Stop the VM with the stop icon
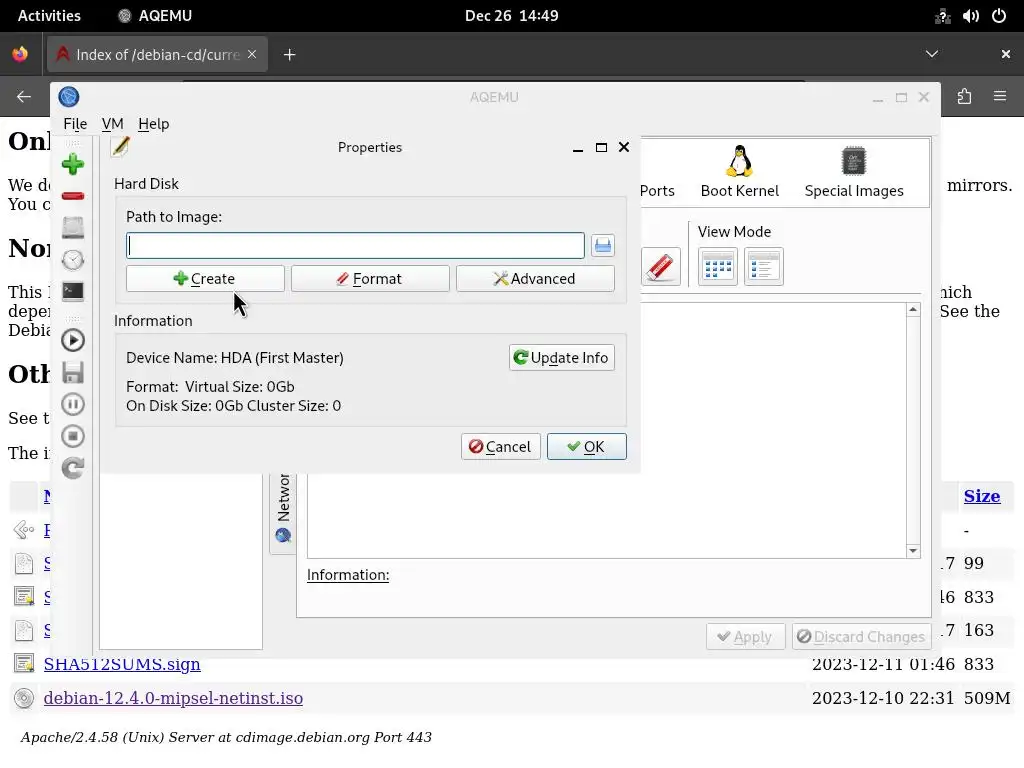 pyautogui.click(x=72, y=436)
